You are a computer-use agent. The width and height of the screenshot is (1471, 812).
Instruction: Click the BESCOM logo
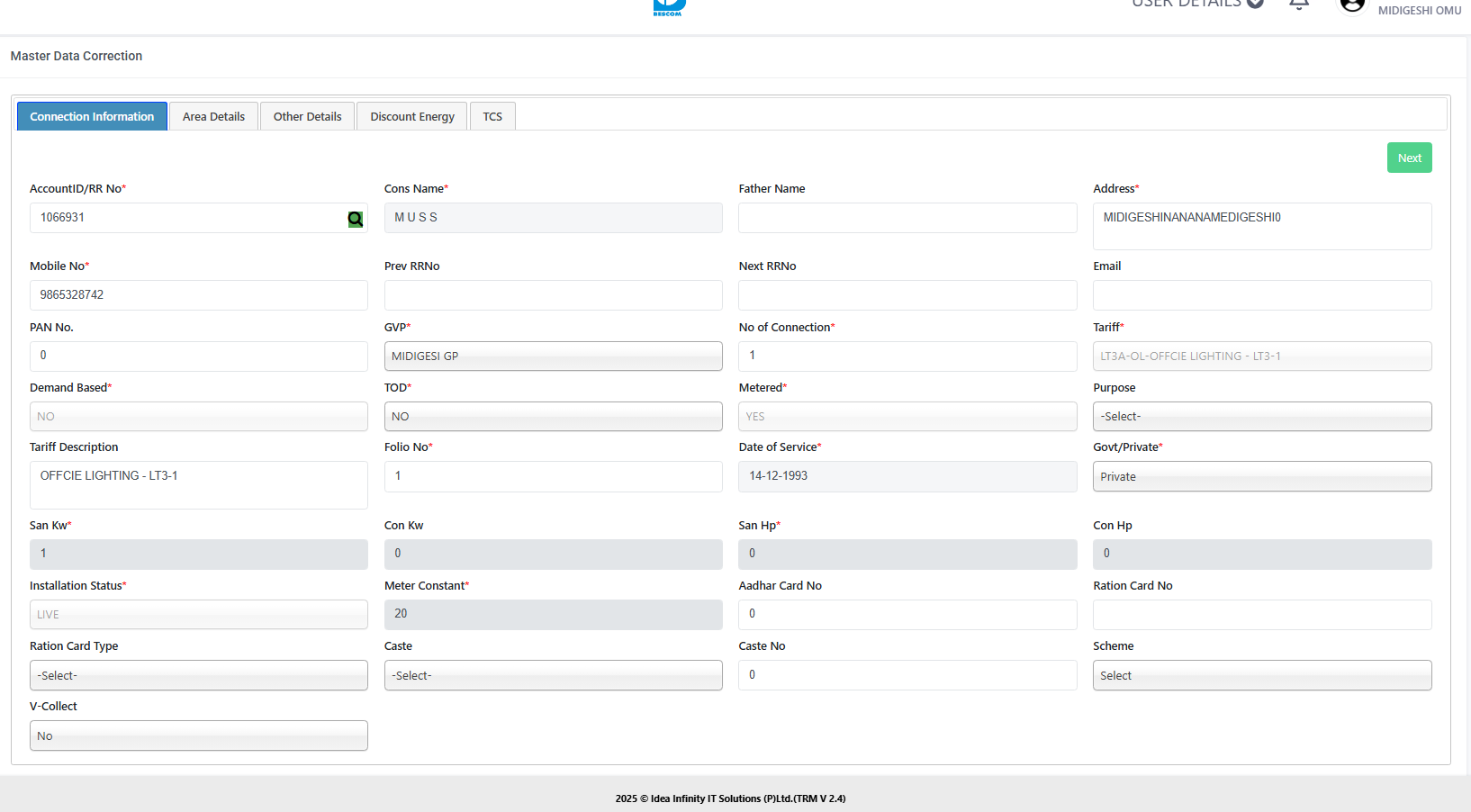pos(669,7)
